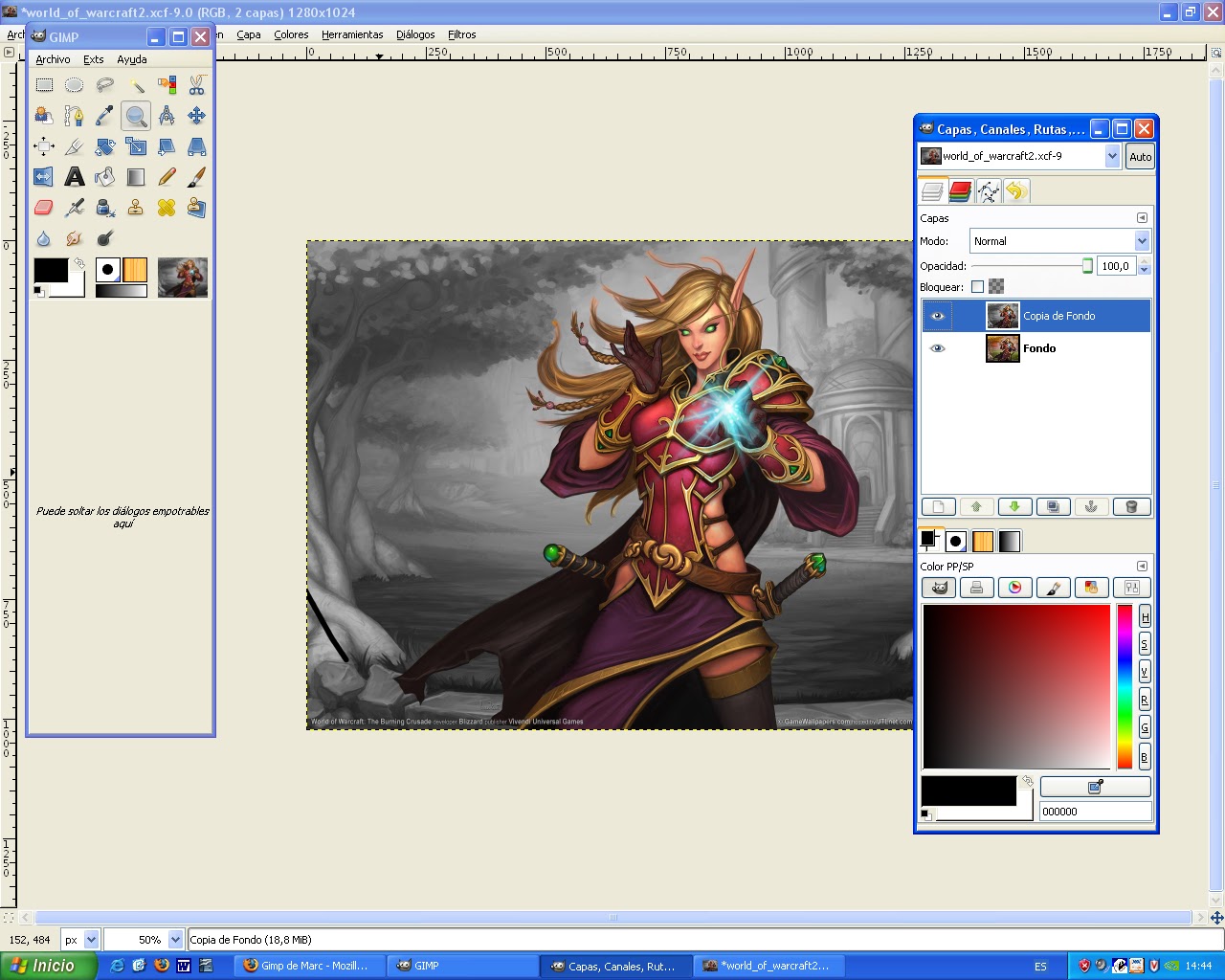Hide the Copia de Fondo layer
The image size is (1225, 980).
[937, 316]
